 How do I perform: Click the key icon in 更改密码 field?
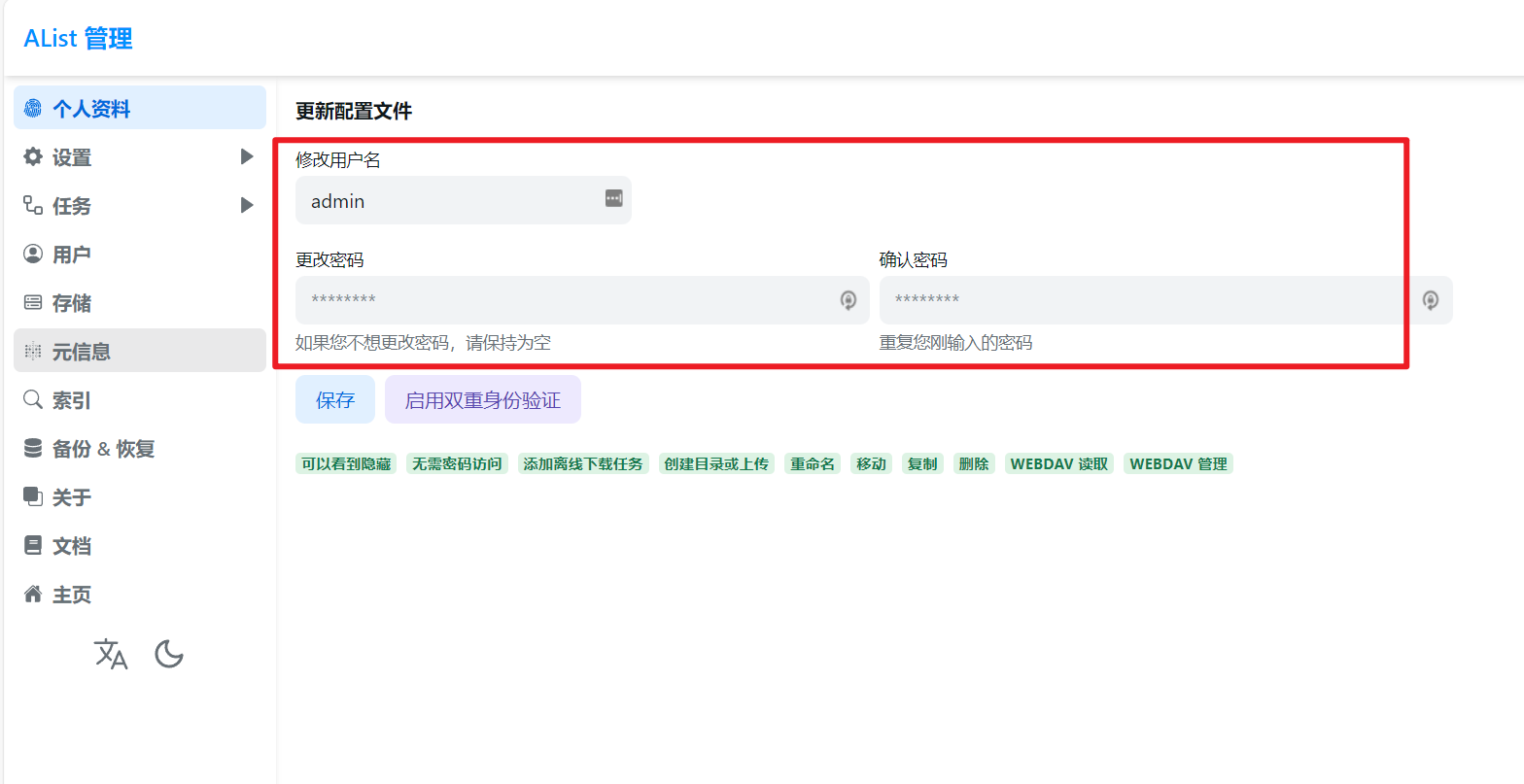tap(849, 300)
